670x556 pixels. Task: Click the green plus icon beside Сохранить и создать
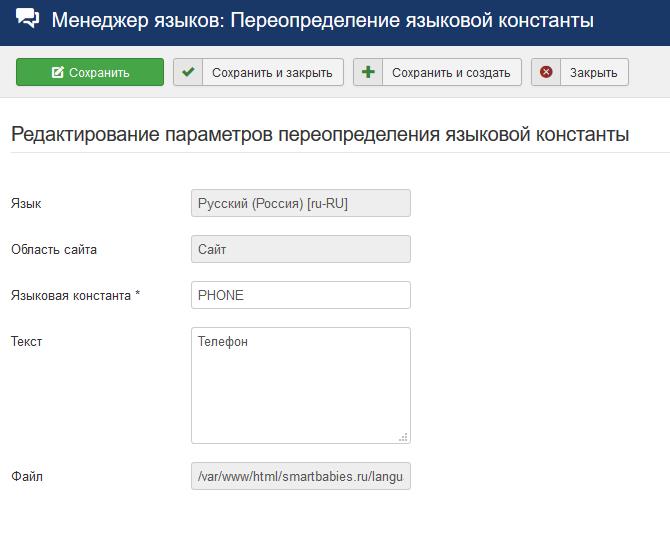[368, 72]
